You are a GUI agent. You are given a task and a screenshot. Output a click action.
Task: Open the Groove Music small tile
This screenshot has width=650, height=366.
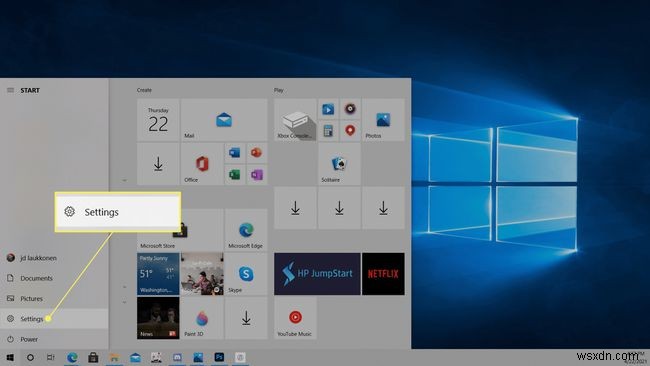[x=350, y=109]
